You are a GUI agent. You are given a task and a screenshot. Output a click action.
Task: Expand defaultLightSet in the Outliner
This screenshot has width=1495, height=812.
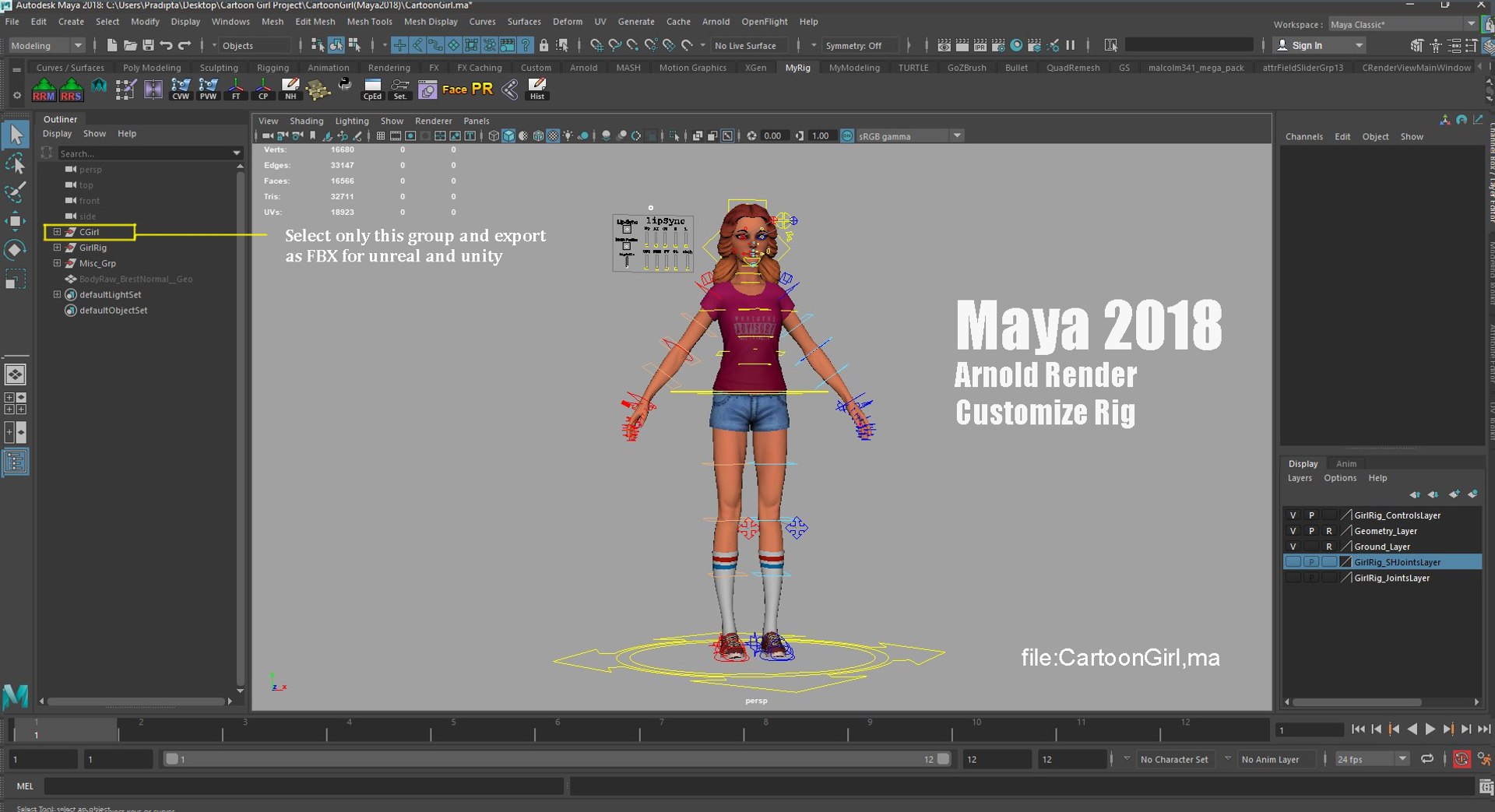point(57,294)
